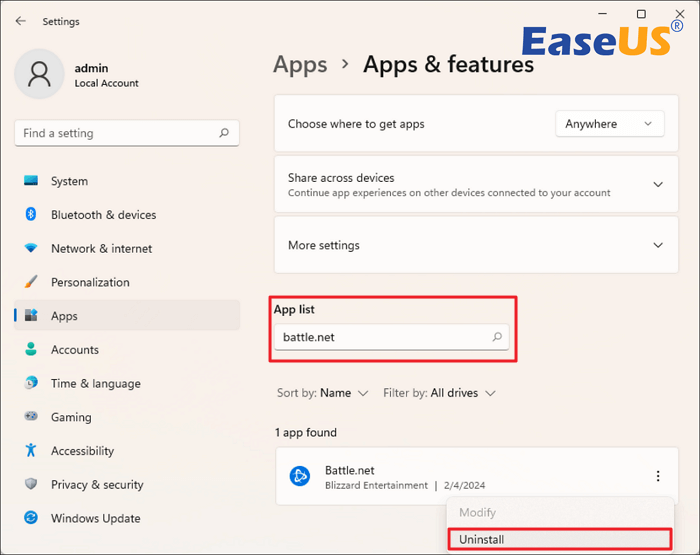The height and width of the screenshot is (555, 700).
Task: Open the Battle.net three-dot options menu
Action: pyautogui.click(x=658, y=476)
